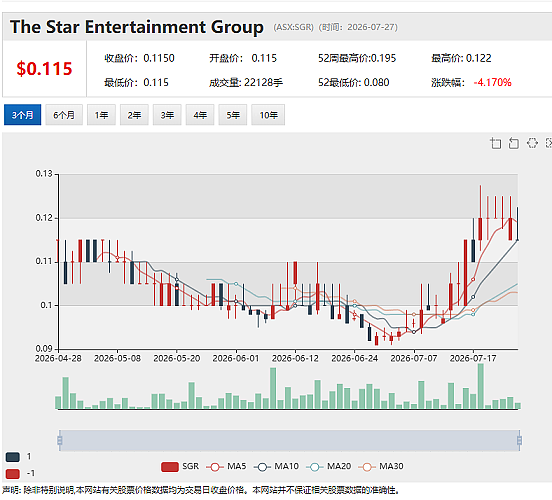Choose the 5年 chart period

pos(233,115)
